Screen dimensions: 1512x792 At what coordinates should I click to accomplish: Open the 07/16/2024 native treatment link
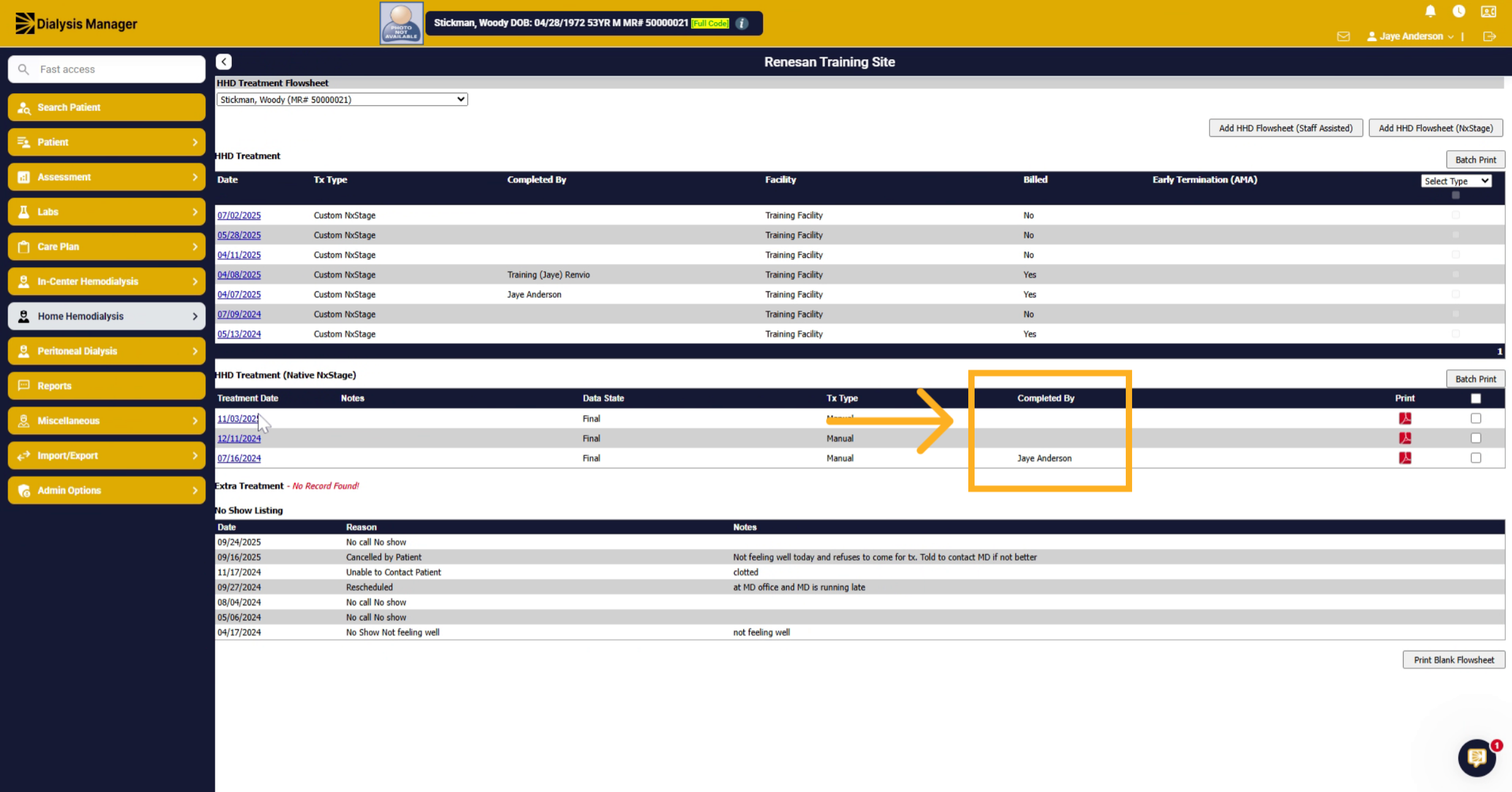point(239,458)
